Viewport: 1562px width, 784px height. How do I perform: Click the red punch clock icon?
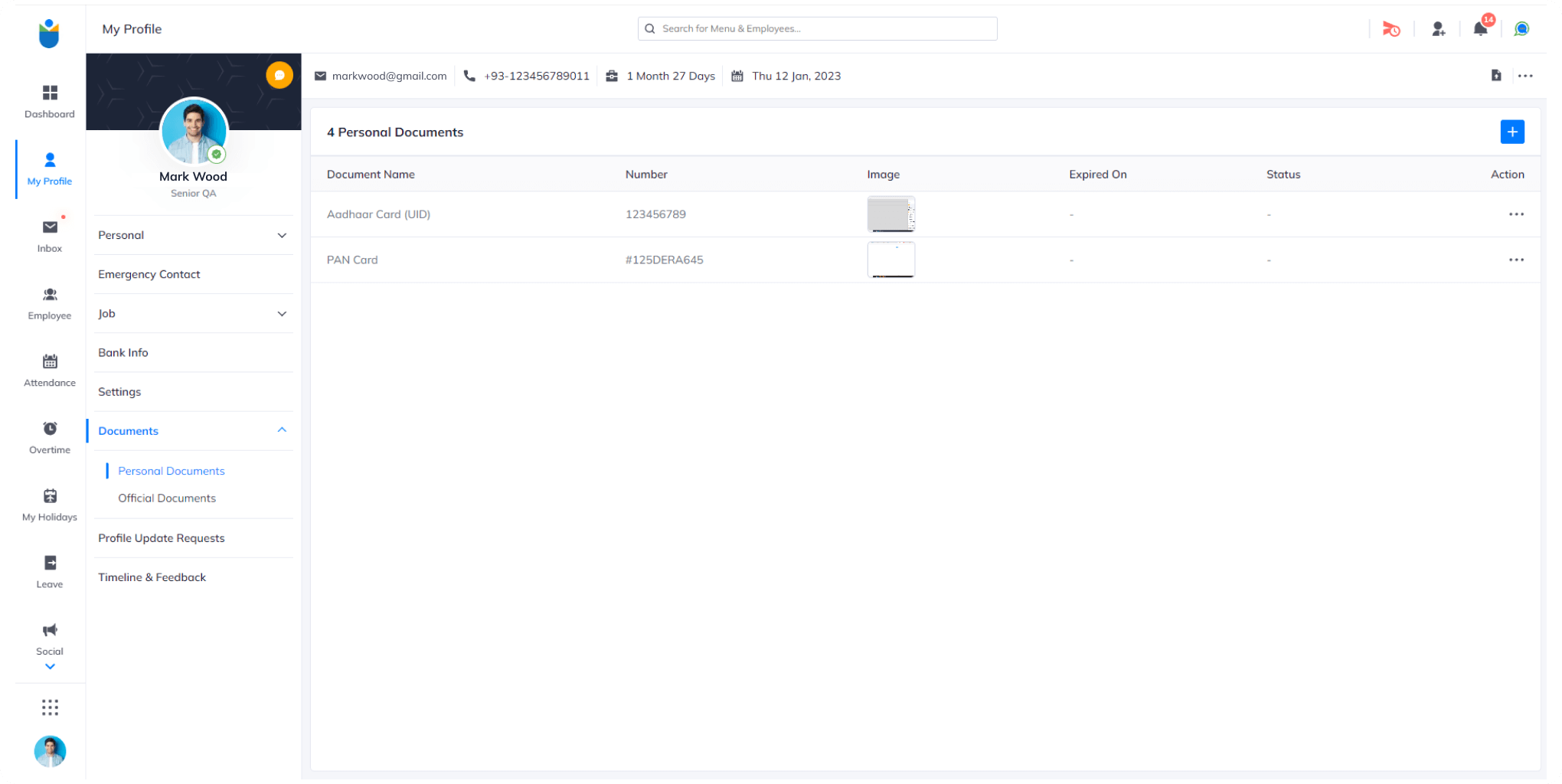point(1391,29)
